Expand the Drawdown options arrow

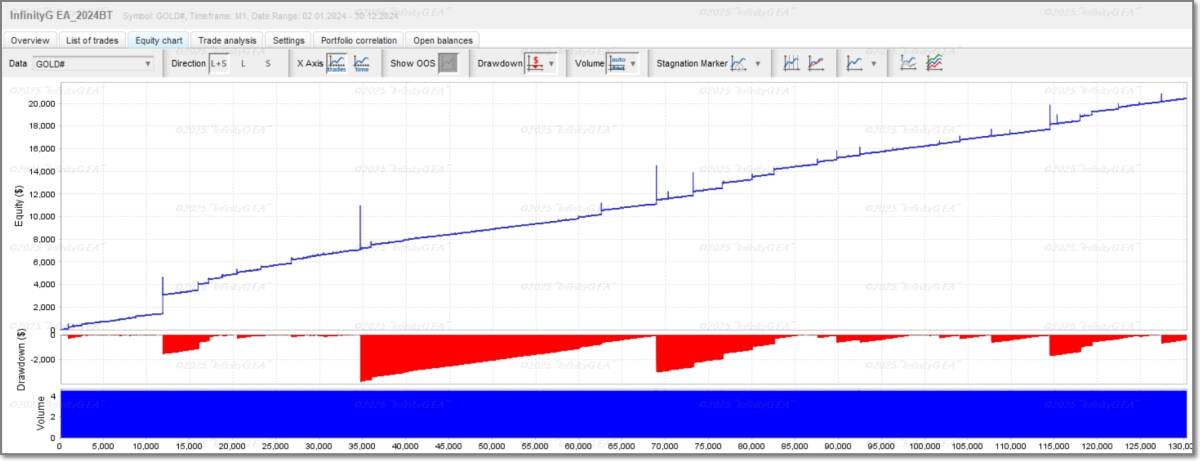551,63
